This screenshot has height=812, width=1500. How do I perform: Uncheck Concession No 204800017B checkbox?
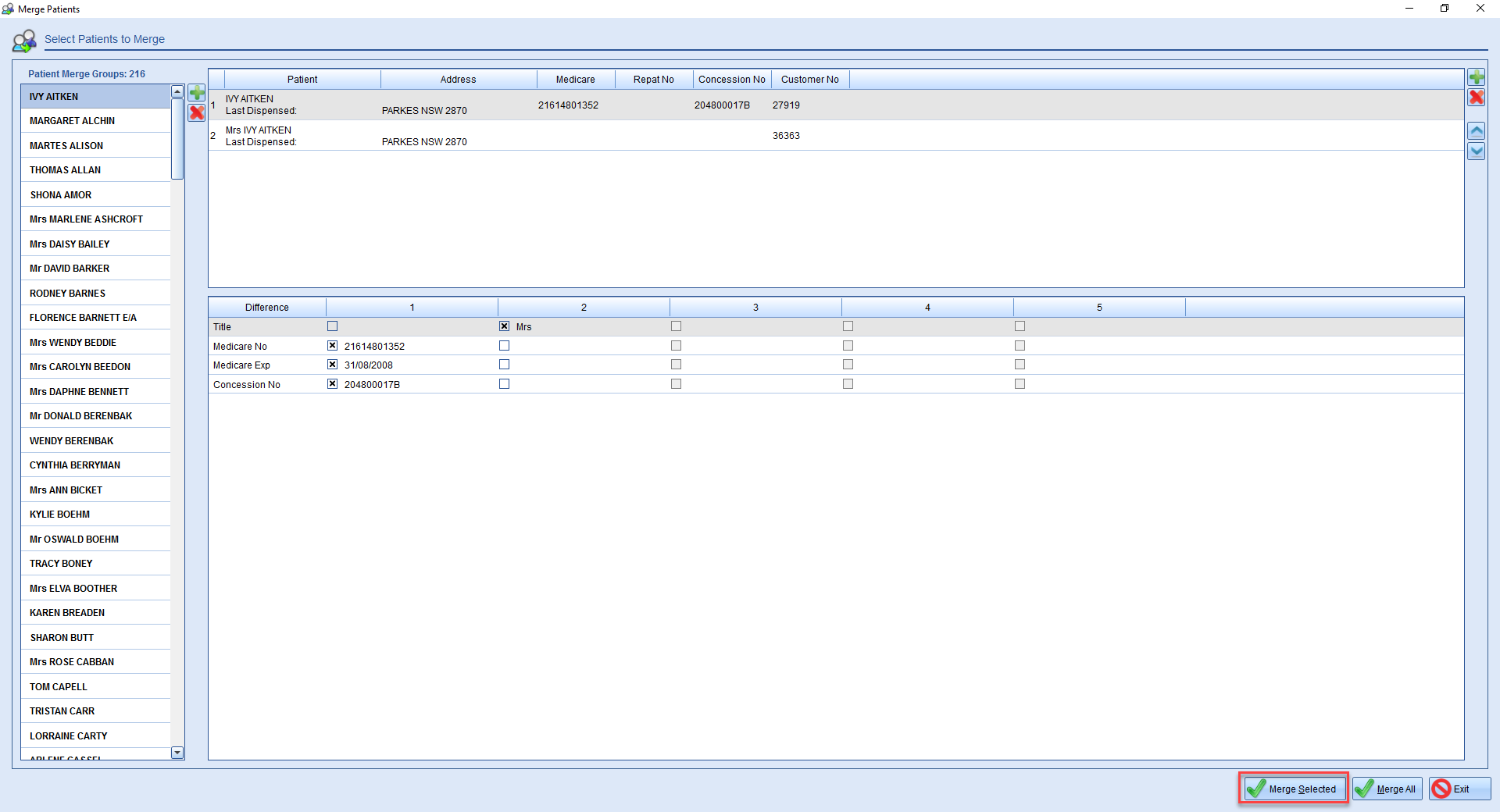pyautogui.click(x=333, y=384)
